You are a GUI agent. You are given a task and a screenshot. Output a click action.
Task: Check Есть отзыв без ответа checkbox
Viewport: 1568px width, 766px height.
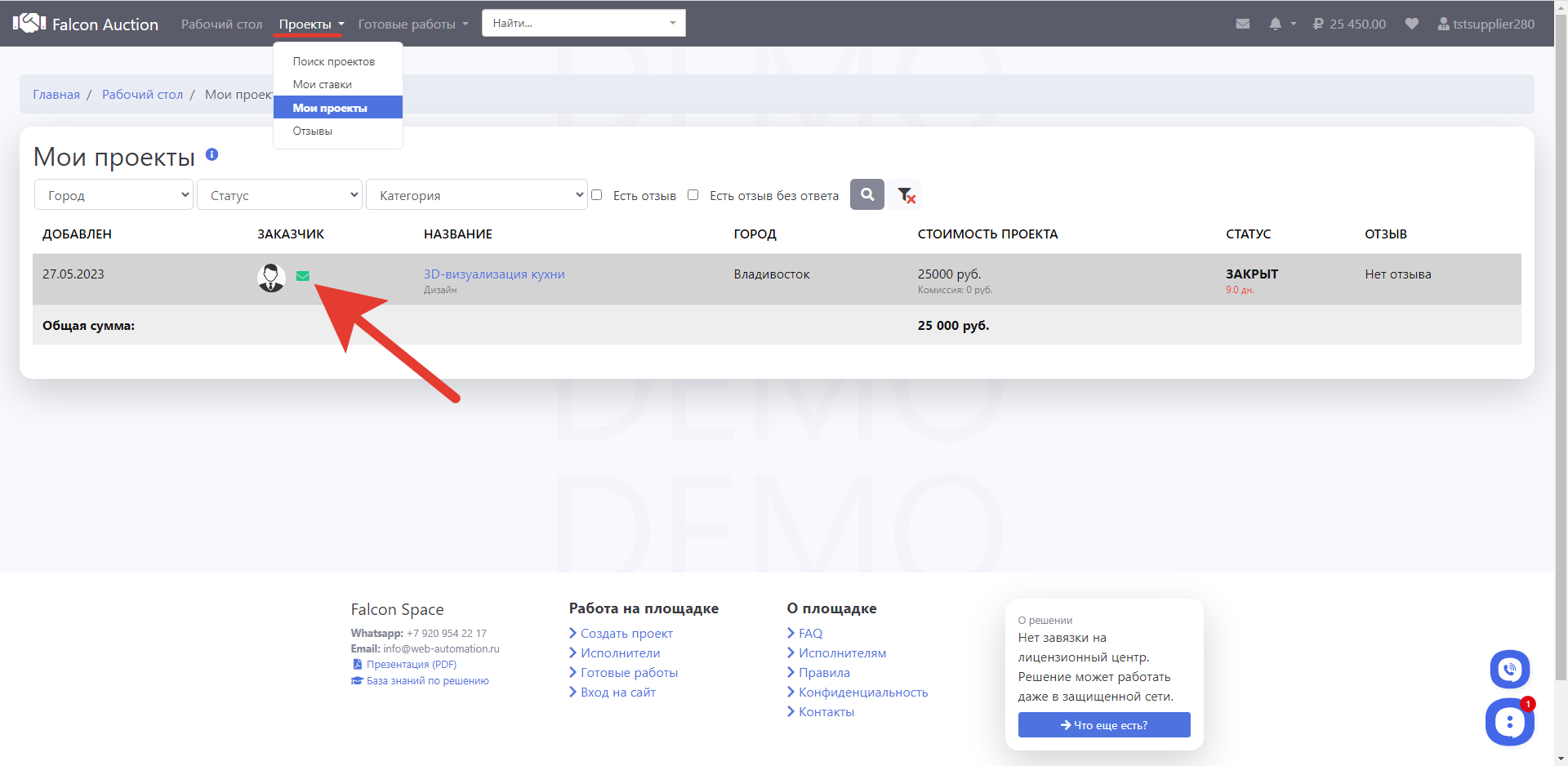693,195
